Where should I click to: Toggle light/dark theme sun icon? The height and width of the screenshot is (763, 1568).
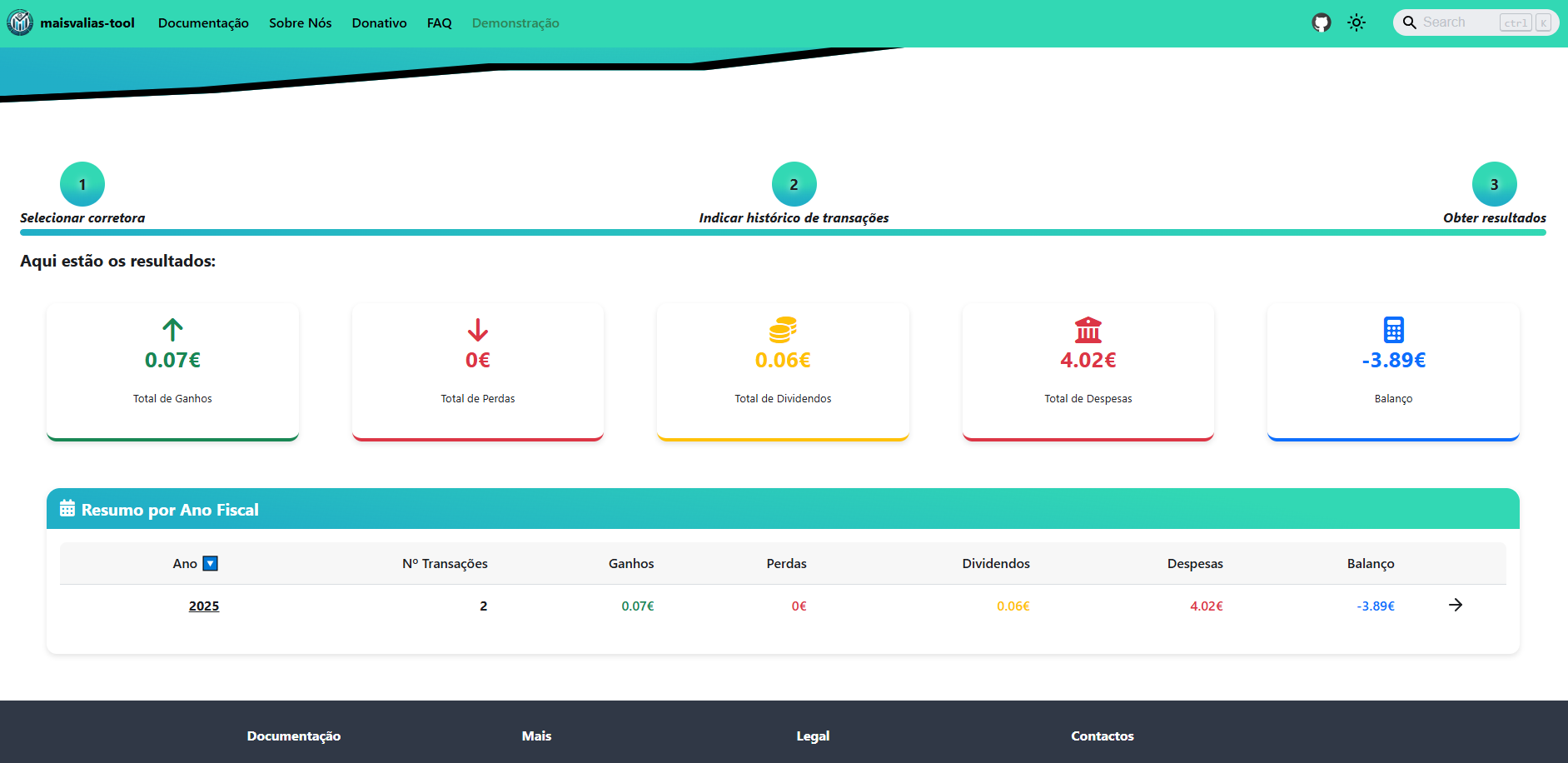point(1356,22)
